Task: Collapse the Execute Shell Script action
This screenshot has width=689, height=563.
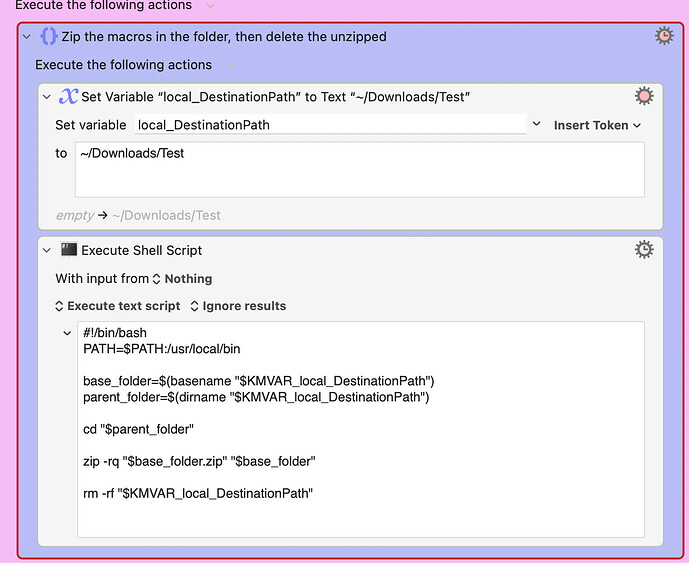Action: (46, 250)
